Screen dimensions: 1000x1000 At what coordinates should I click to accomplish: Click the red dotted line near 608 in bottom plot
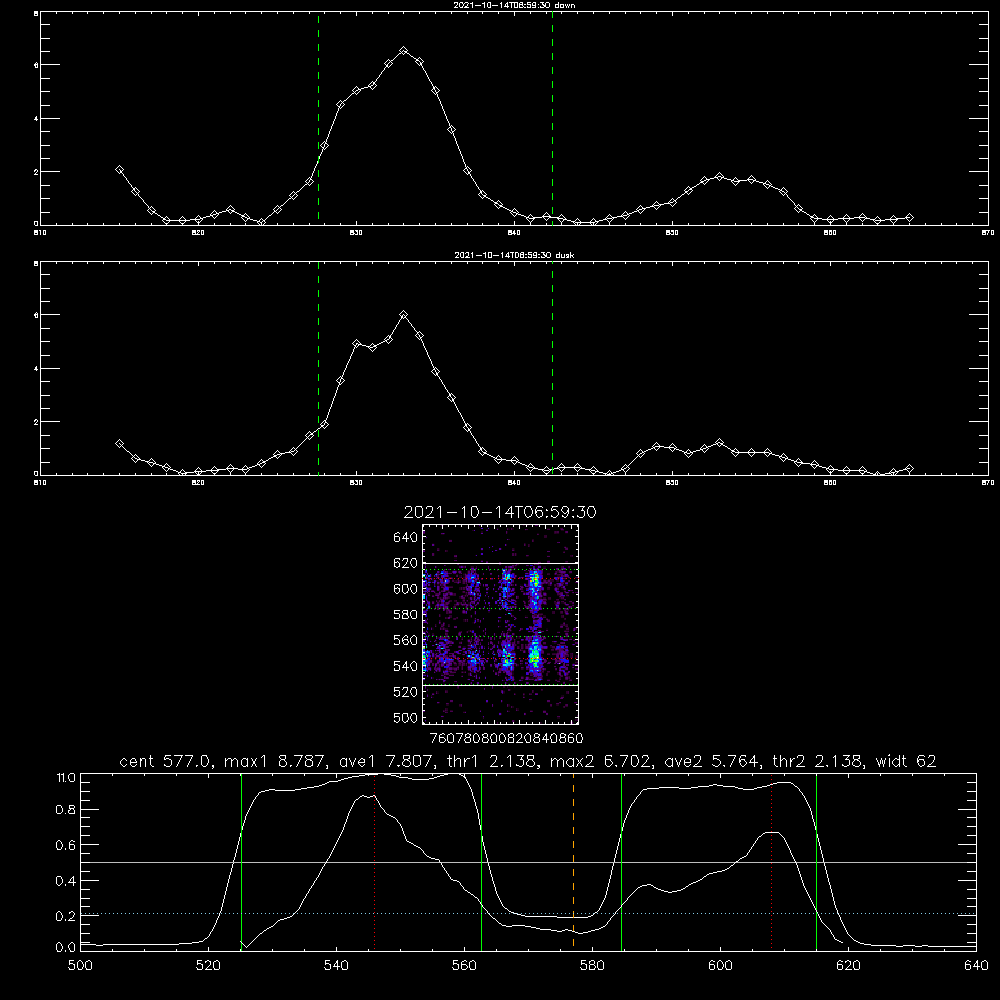(x=772, y=862)
